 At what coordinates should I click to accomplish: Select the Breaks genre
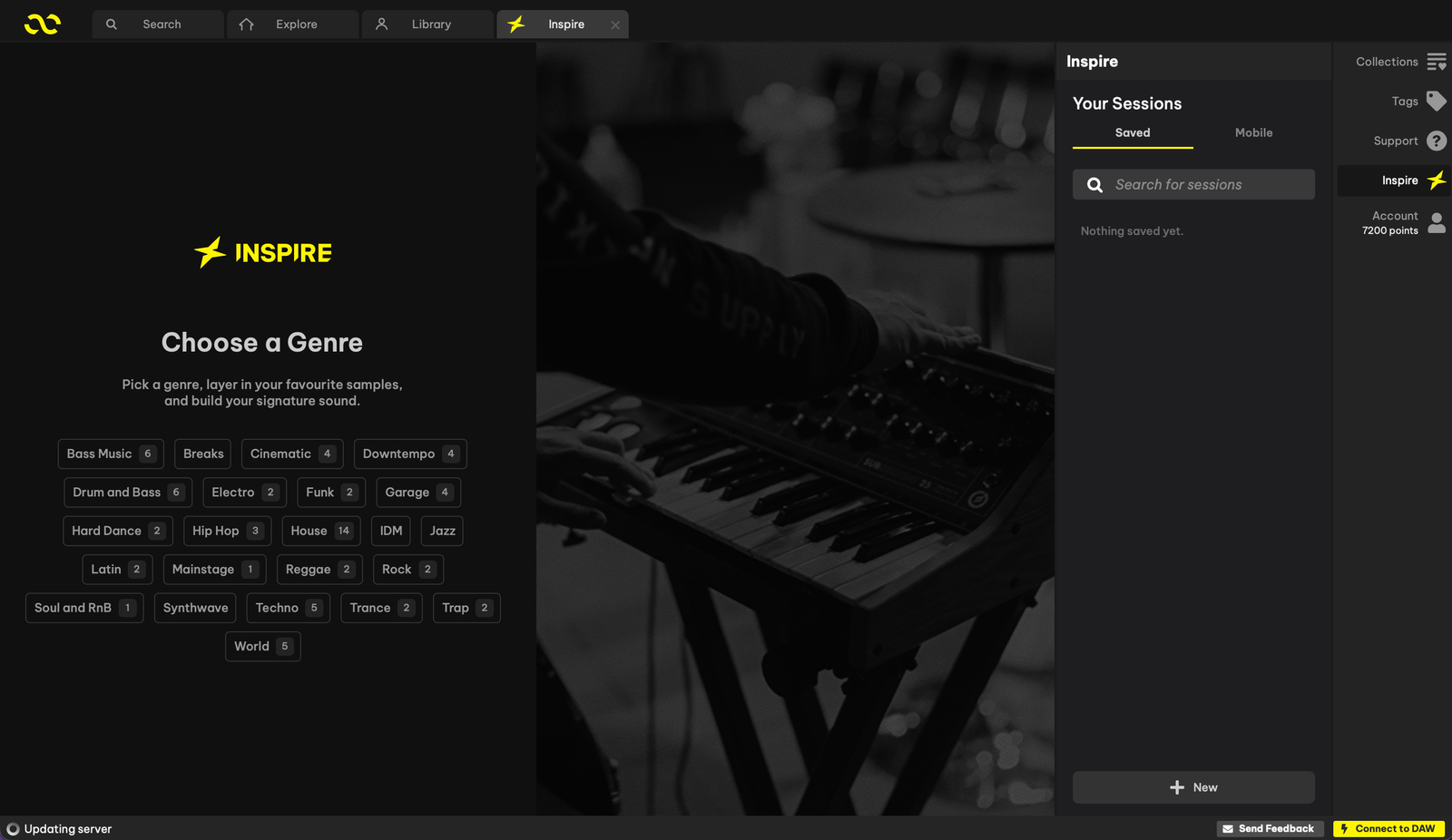coord(203,454)
